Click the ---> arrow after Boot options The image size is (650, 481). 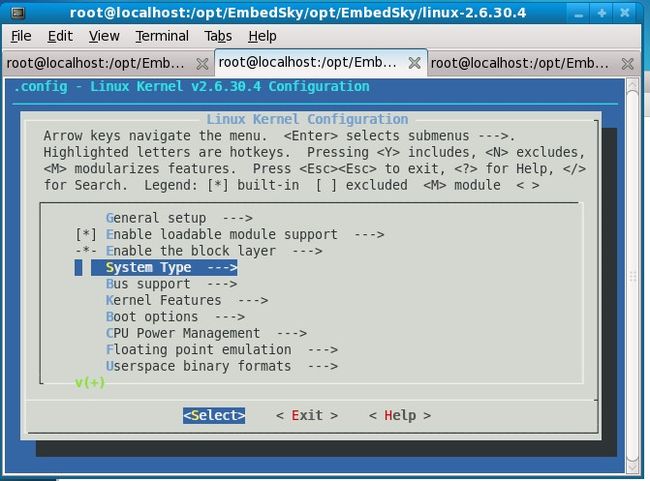pos(230,317)
